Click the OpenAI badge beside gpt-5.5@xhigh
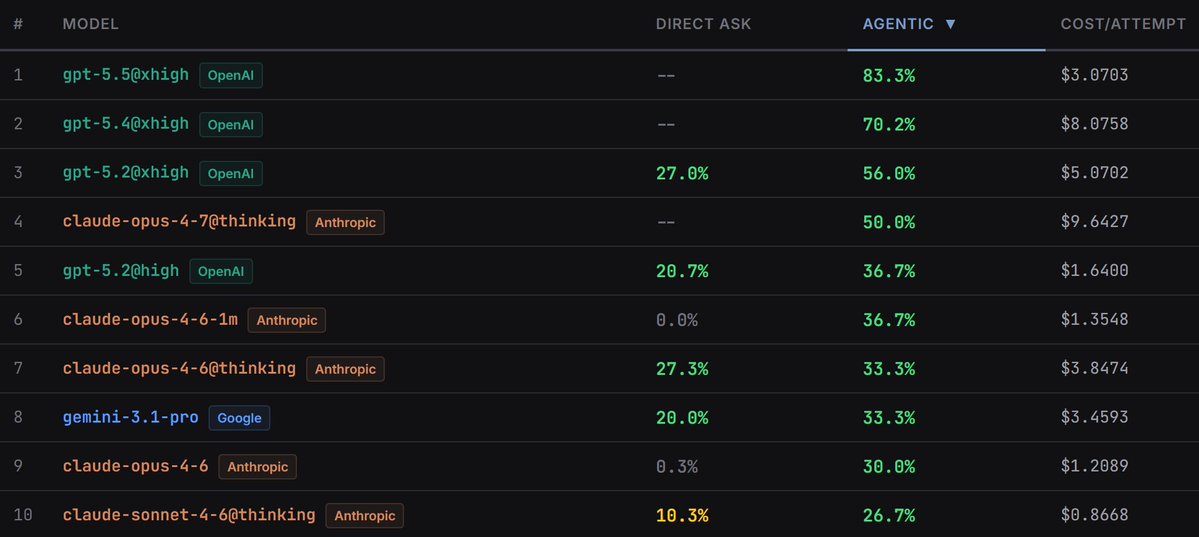Screen dimensions: 1199x537 coord(231,76)
